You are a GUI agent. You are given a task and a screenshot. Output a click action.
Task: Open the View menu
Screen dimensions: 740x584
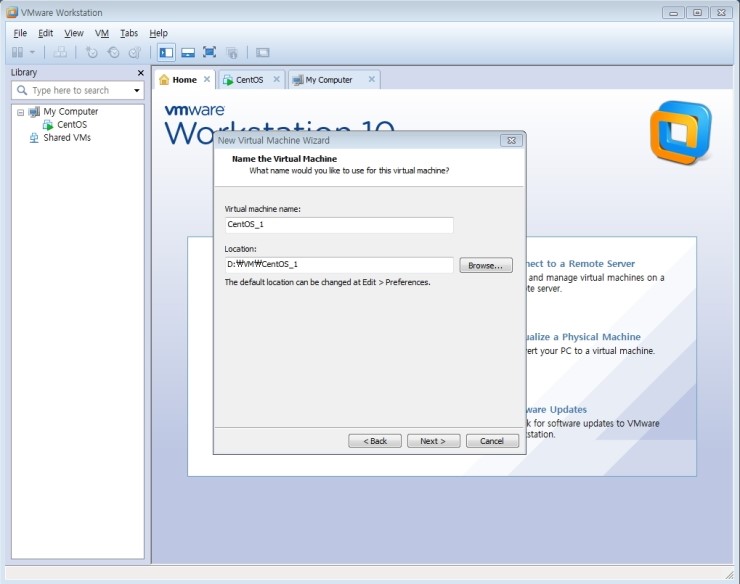(x=74, y=33)
